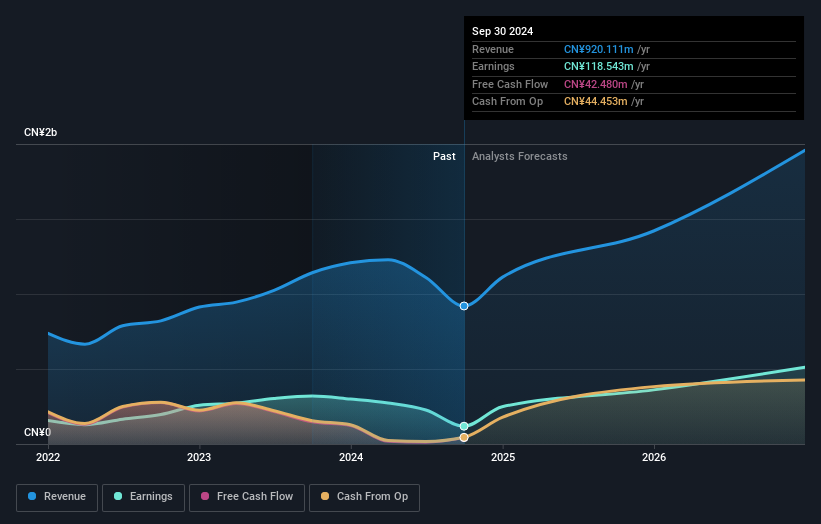Screen dimensions: 821x524
Task: Click the CN¥0 y-axis label
Action: point(37,432)
